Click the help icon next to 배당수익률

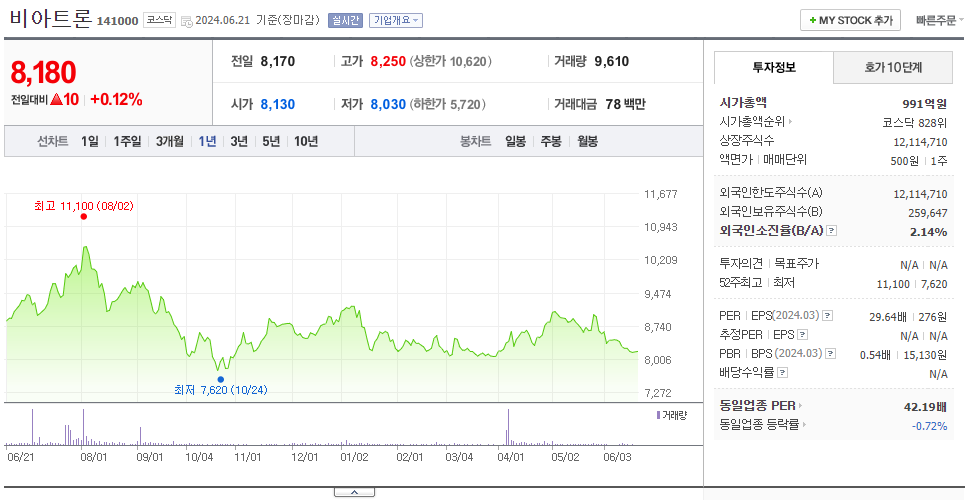point(782,373)
